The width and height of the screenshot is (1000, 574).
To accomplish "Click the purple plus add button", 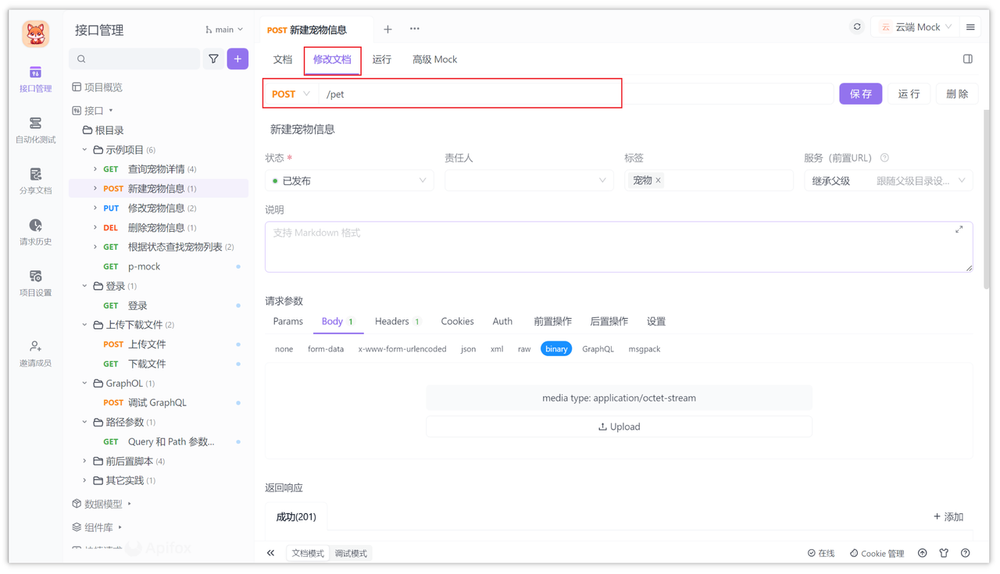I will coord(238,59).
